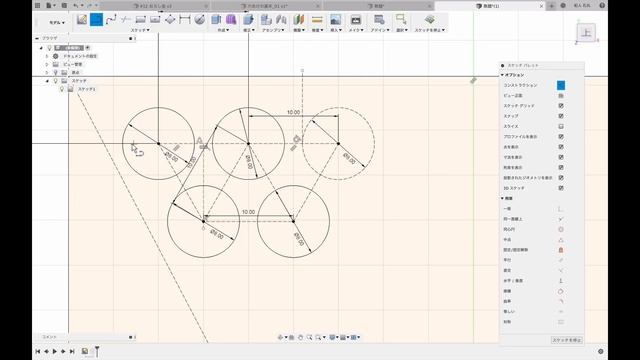The width and height of the screenshot is (640, 360).
Task: Toggle the Show Dimensions checkbox
Action: 561,157
